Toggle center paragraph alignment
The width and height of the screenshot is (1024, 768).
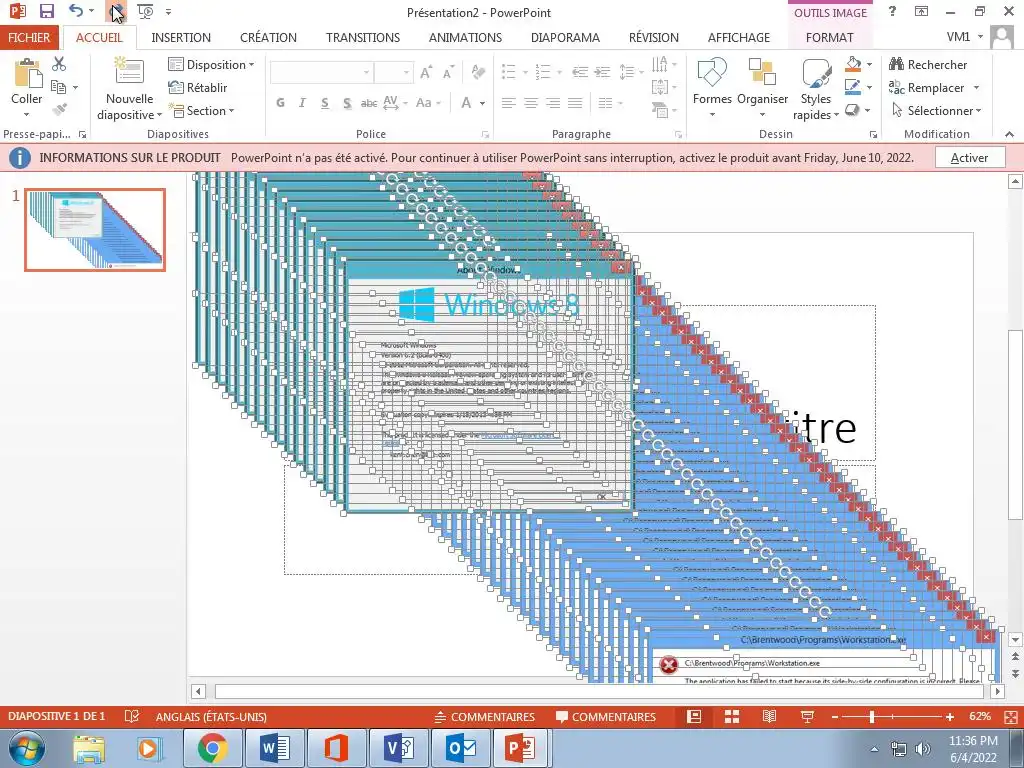531,103
